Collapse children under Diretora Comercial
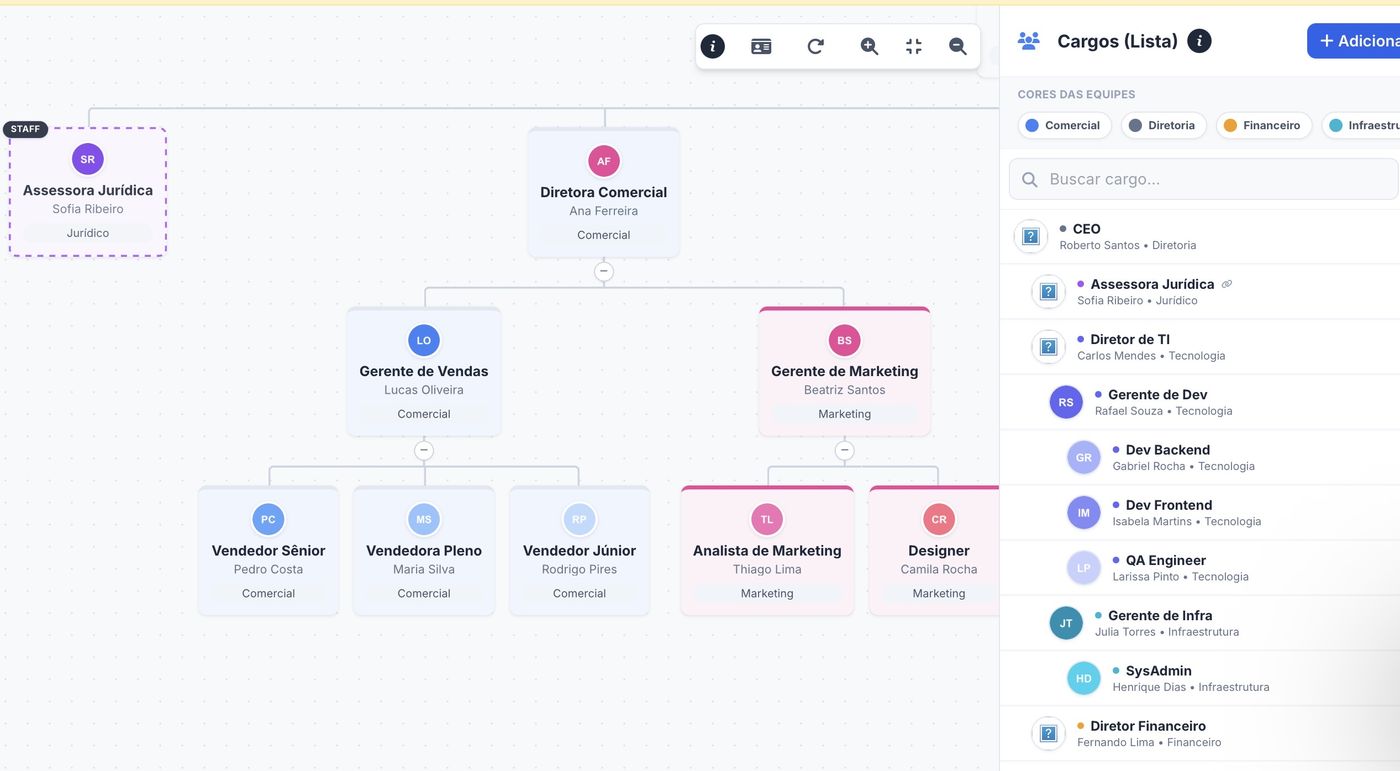 click(x=603, y=271)
